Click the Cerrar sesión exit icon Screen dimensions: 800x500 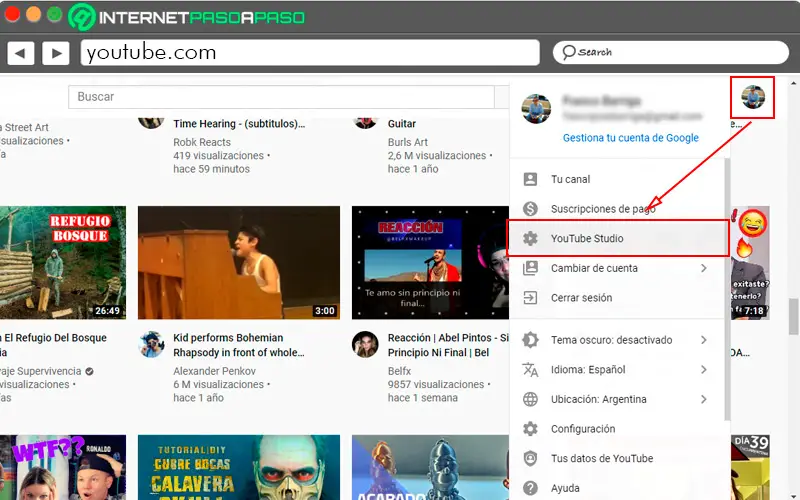[530, 297]
